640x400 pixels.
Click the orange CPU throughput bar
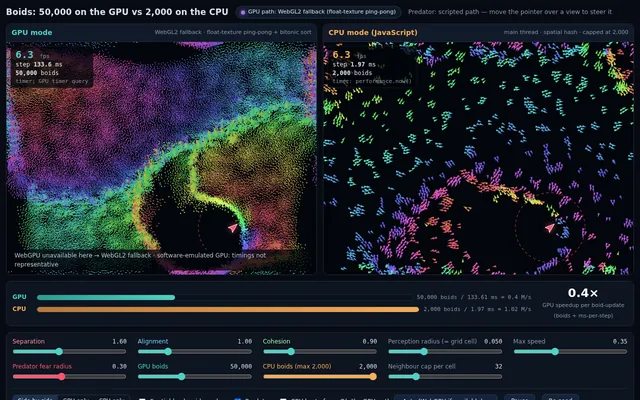click(x=228, y=309)
